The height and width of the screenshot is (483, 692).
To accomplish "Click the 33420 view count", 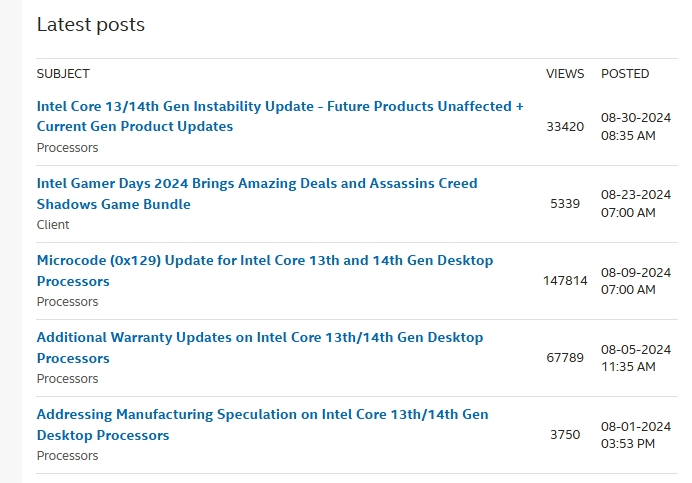I will 565,127.
